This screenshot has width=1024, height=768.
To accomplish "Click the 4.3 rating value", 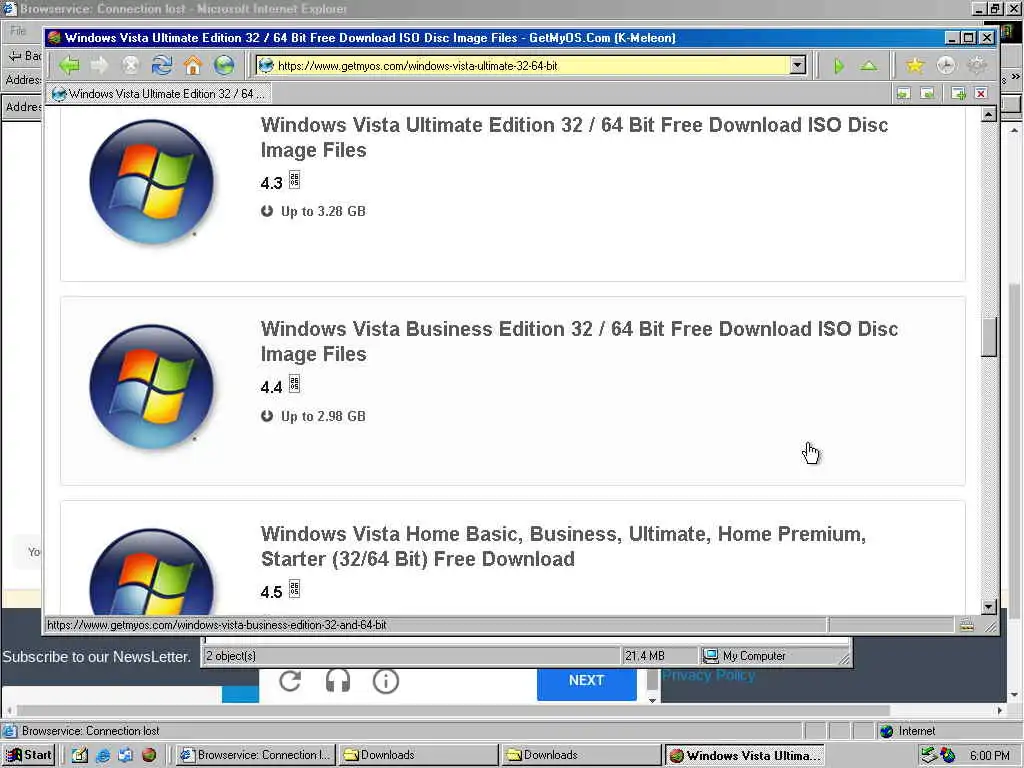I will 271,184.
